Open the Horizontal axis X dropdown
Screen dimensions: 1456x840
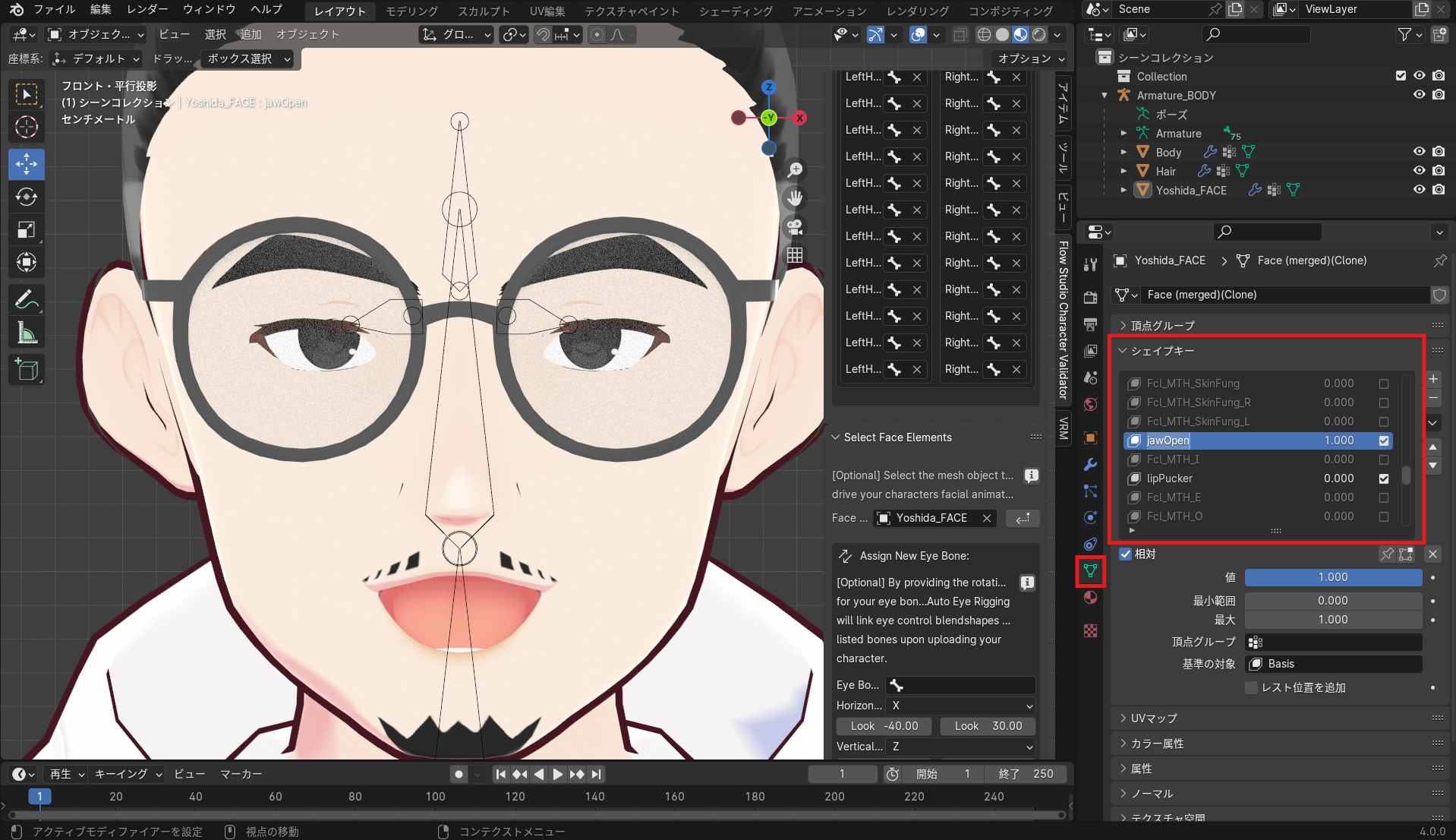(x=960, y=706)
